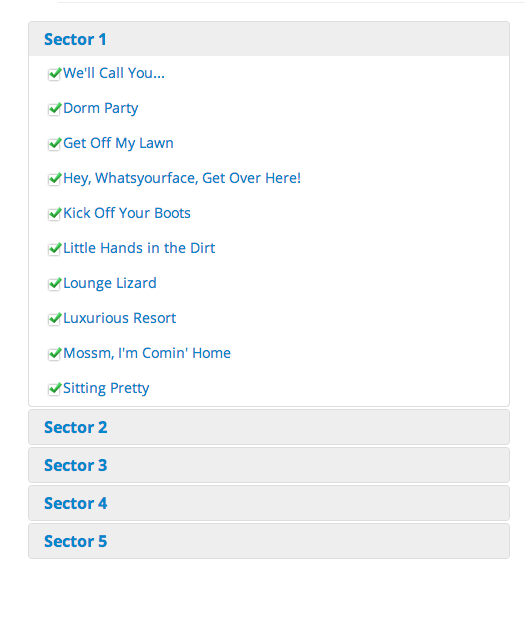Click checkmark icon beside Hey, Whatsyourface, Get Over Here!
The height and width of the screenshot is (630, 525).
(x=54, y=179)
